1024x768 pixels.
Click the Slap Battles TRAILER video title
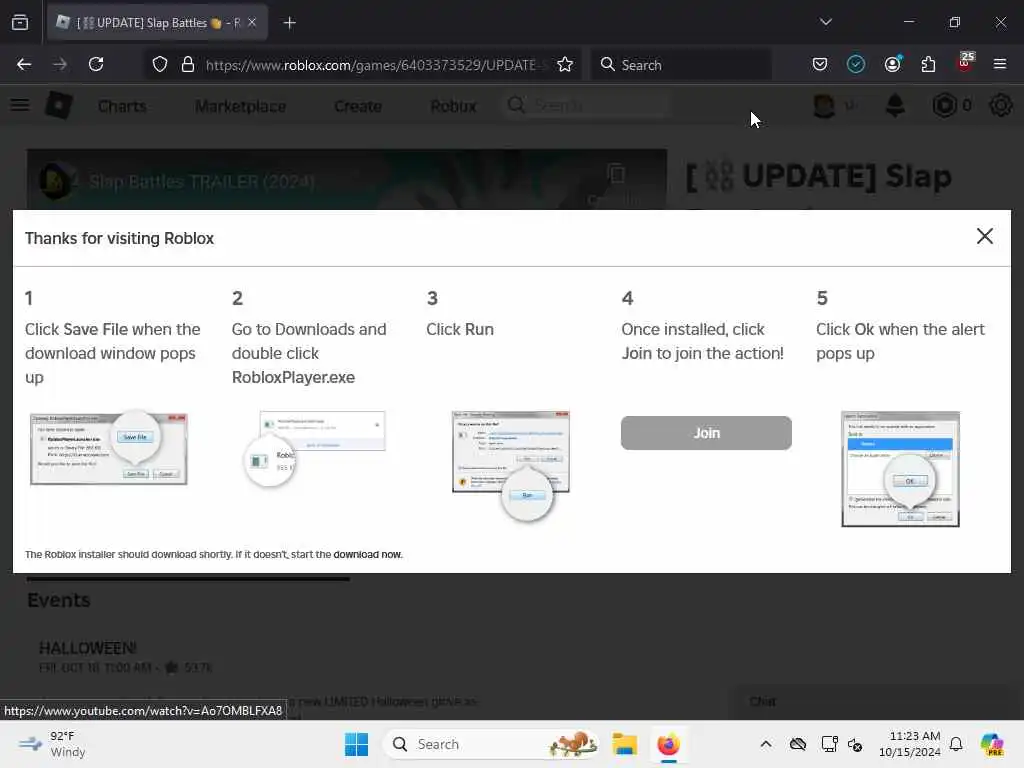(202, 182)
